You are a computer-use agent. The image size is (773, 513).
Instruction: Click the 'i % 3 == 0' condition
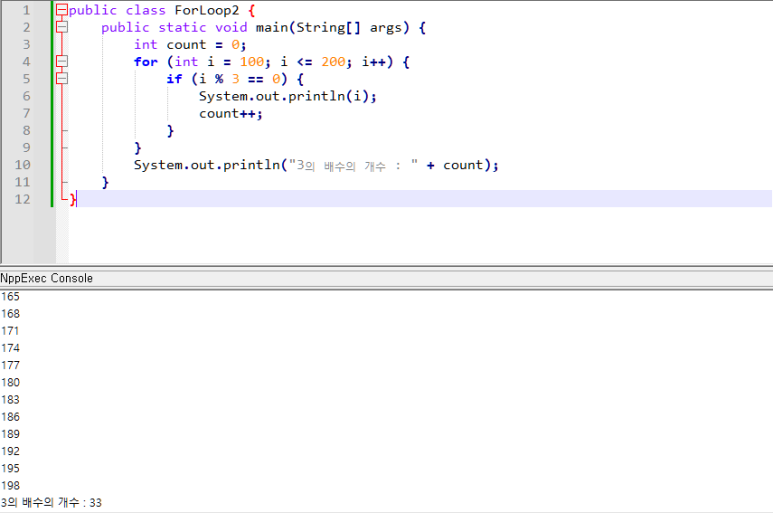[240, 79]
